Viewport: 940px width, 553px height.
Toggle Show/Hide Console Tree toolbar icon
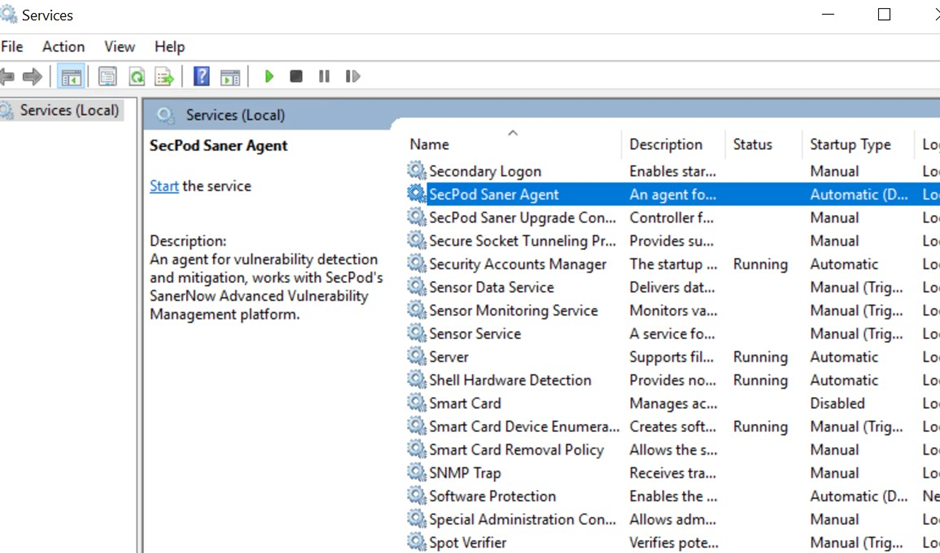[x=71, y=77]
